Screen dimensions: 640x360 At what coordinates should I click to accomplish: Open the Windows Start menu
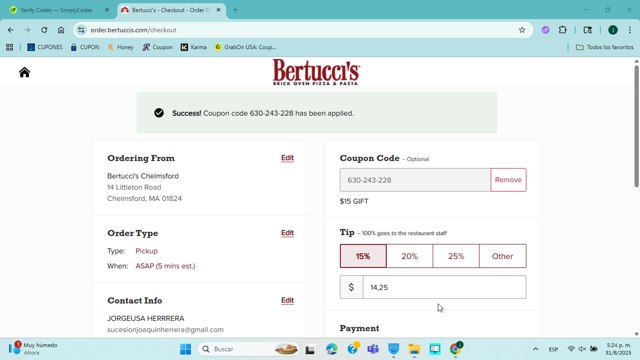coord(185,349)
